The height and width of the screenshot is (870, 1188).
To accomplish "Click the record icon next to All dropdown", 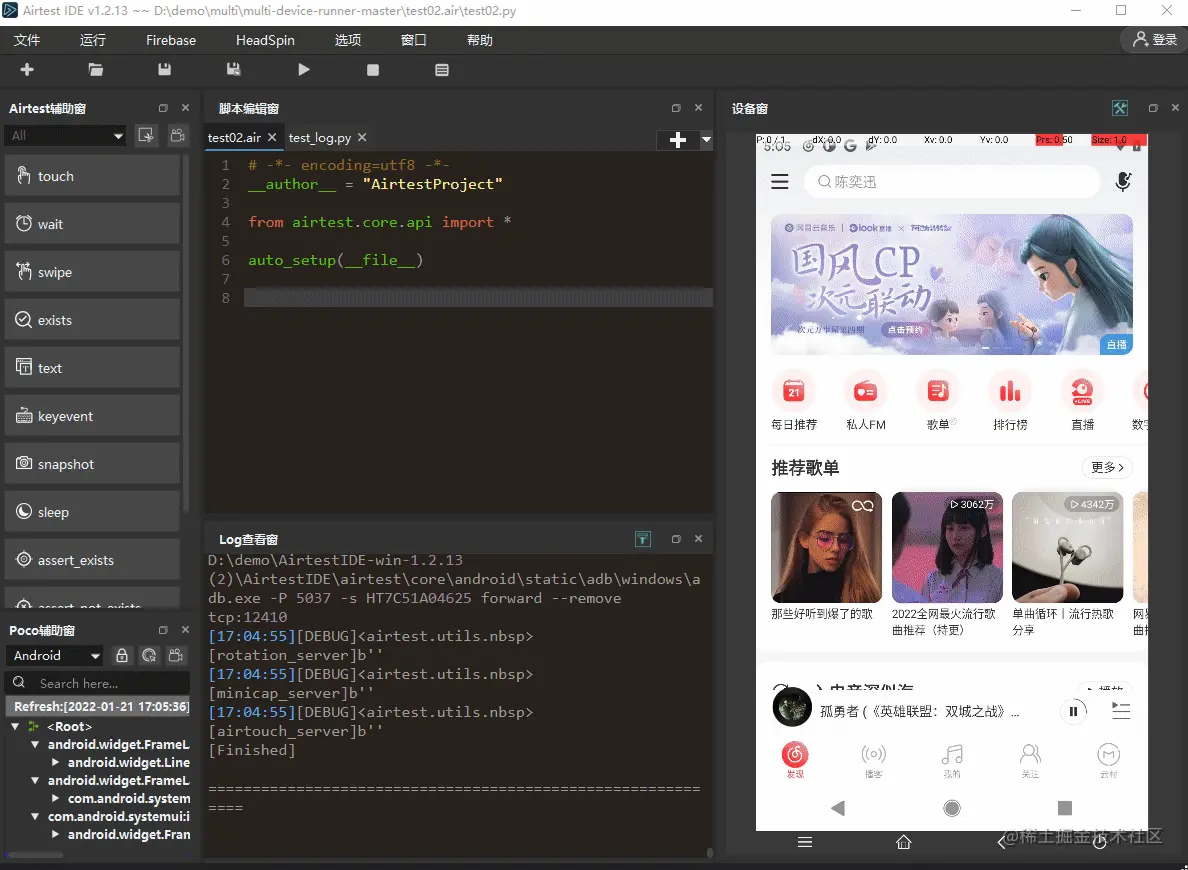I will pos(145,136).
